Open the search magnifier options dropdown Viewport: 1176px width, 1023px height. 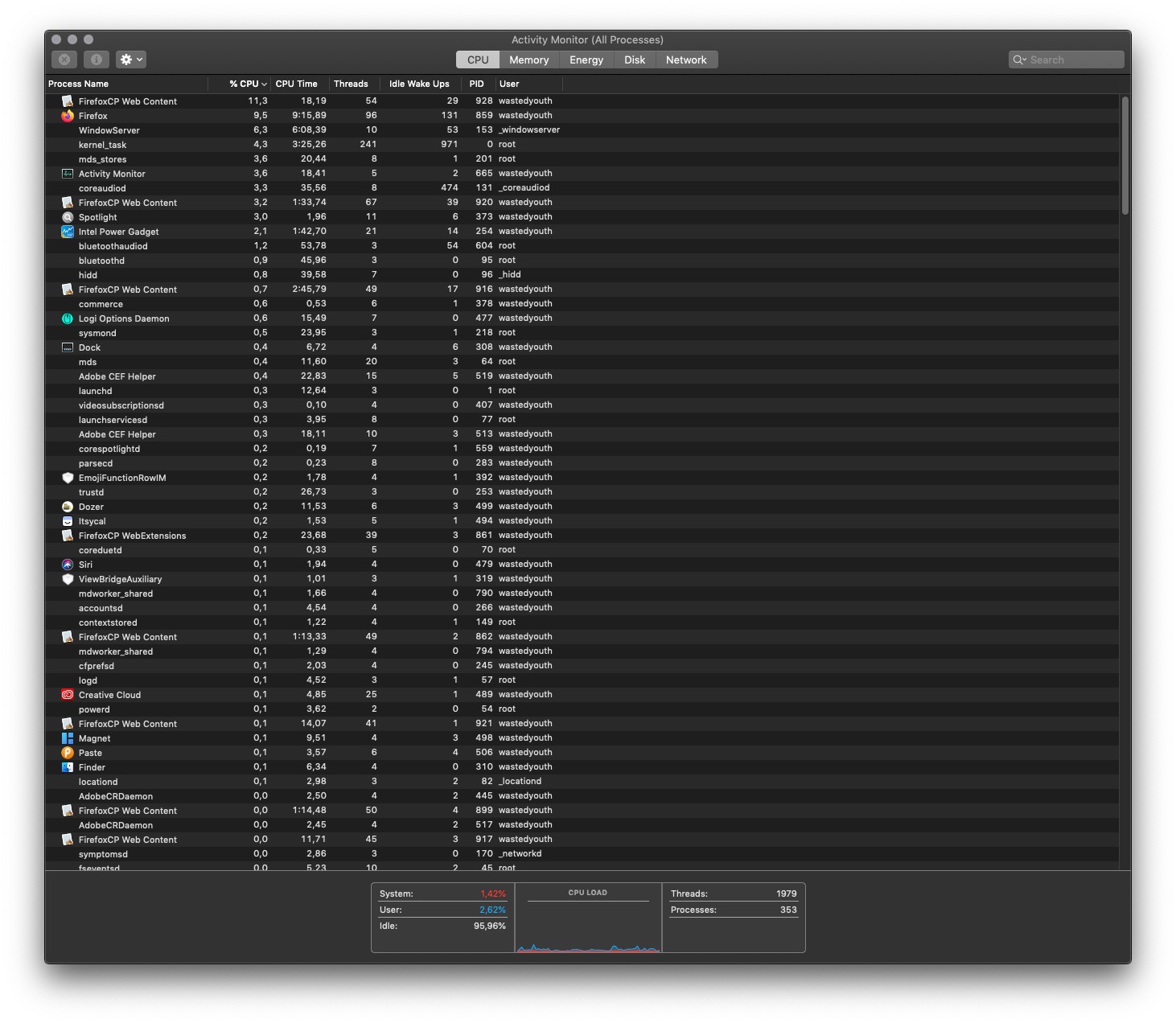click(1019, 60)
